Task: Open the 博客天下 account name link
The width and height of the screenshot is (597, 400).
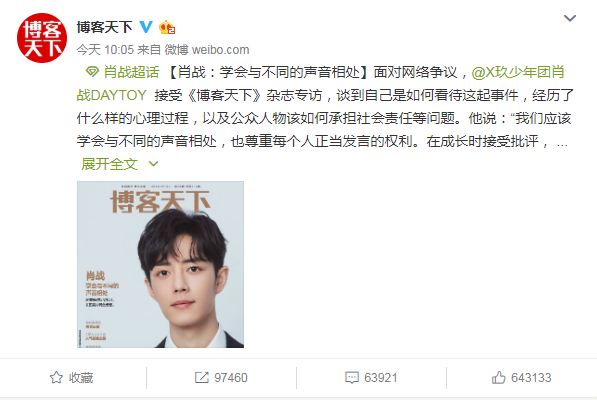Action: coord(104,27)
